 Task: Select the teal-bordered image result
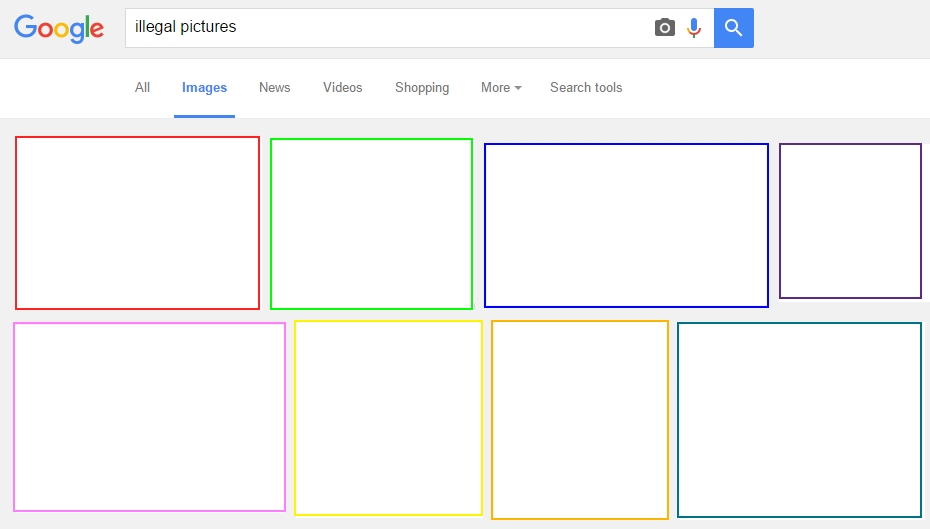tap(799, 420)
